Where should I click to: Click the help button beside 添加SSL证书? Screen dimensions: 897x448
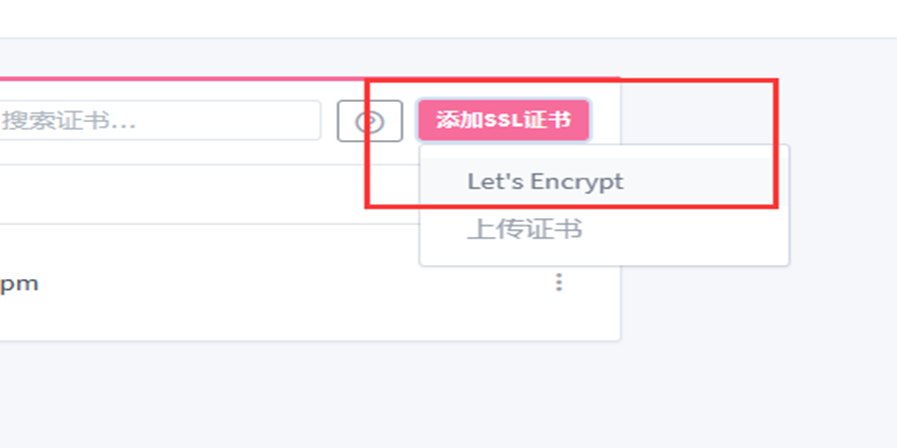370,121
